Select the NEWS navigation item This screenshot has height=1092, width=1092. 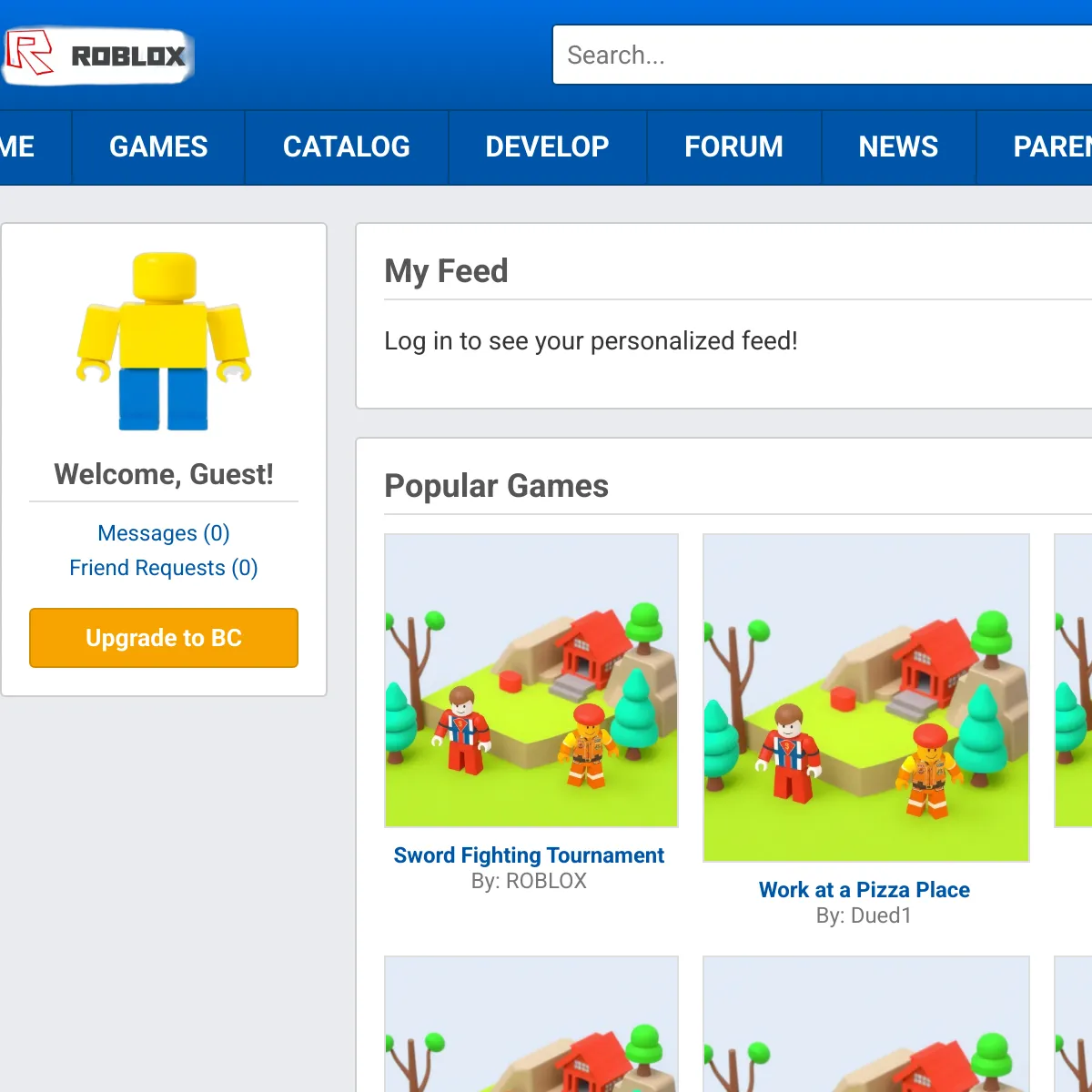click(x=898, y=147)
